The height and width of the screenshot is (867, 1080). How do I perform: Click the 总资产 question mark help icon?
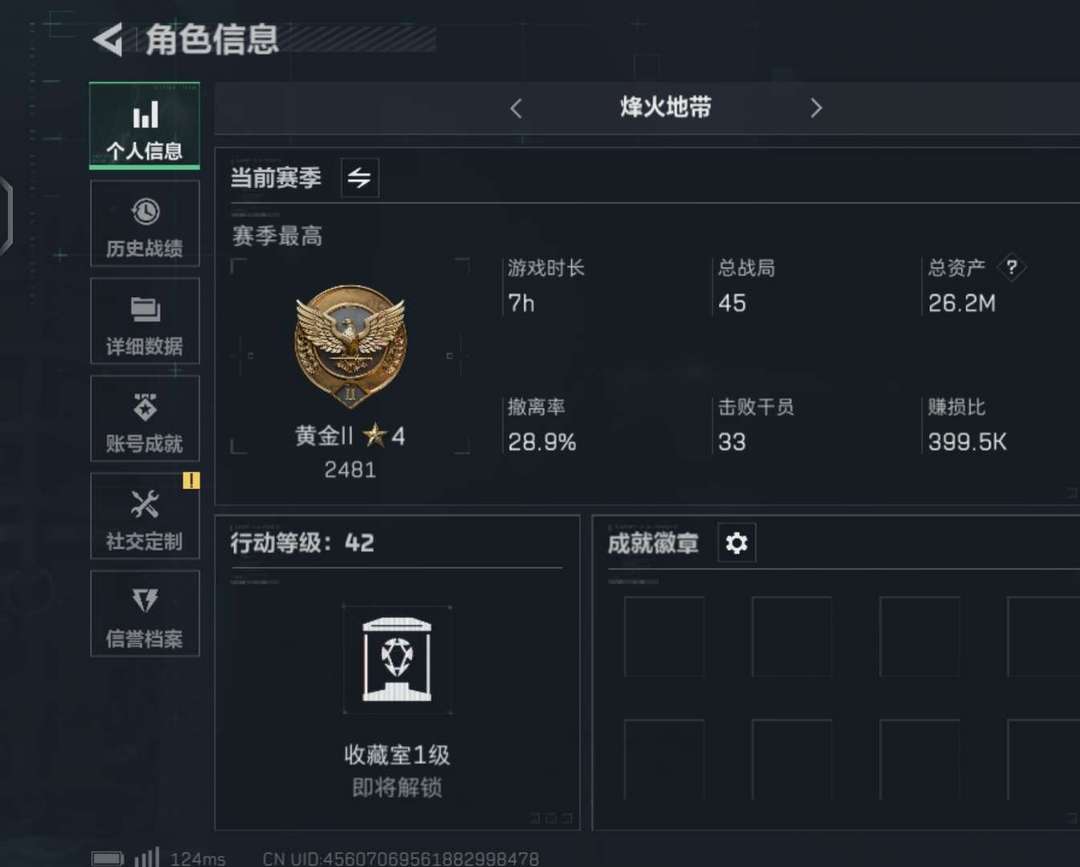[1011, 267]
